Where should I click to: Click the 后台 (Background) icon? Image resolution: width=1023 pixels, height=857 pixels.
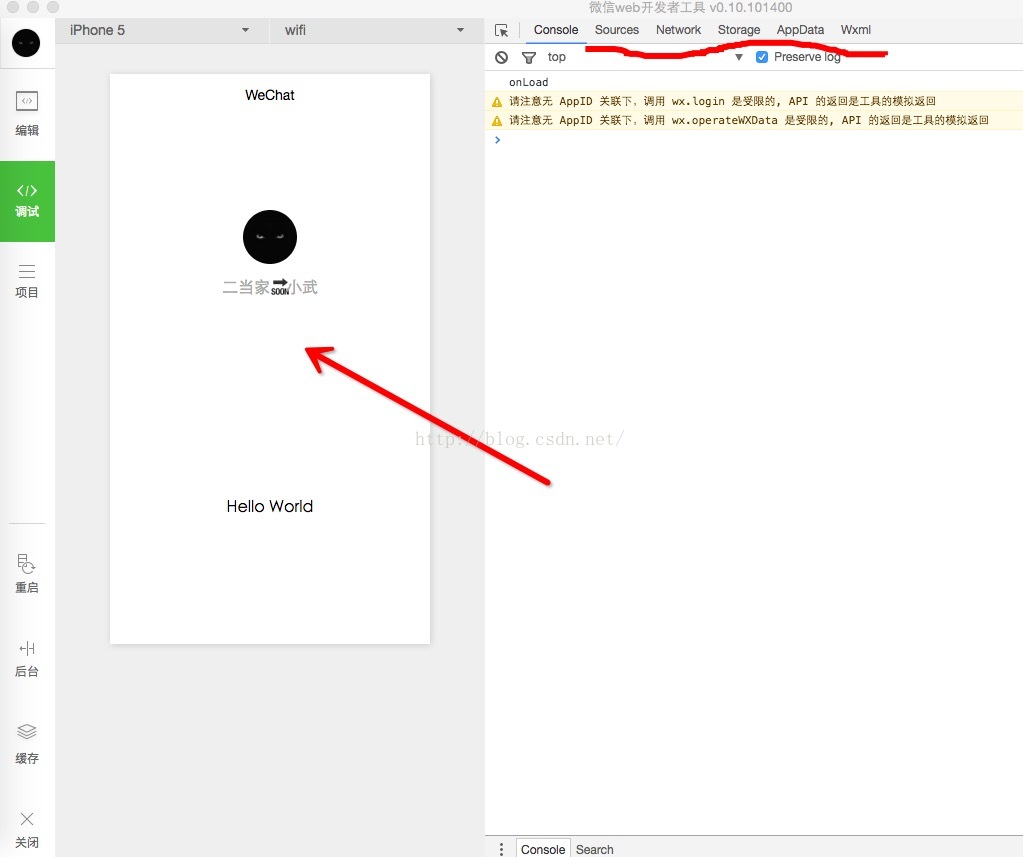pos(27,658)
